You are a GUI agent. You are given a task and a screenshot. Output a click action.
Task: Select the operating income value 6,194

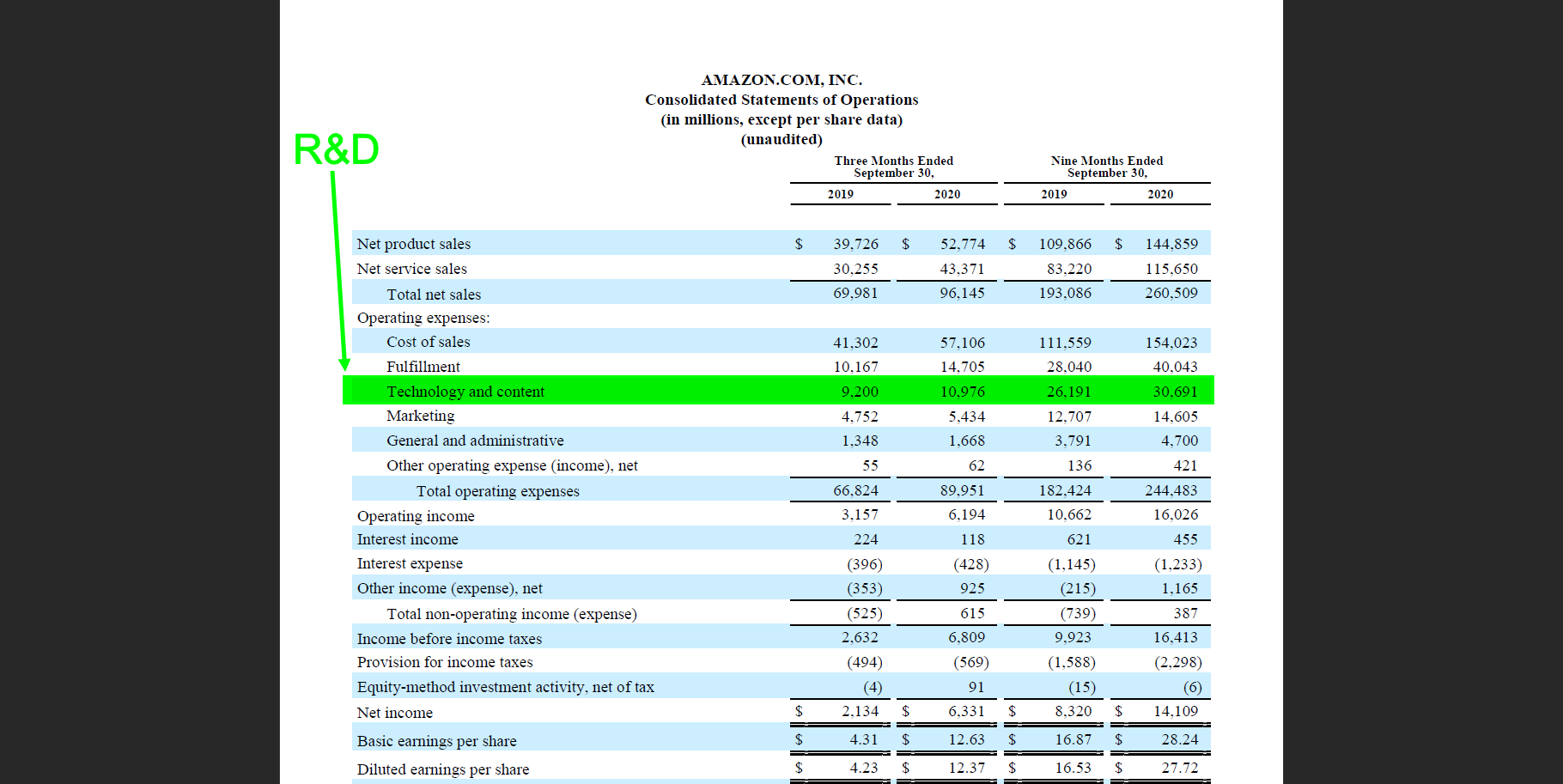tap(967, 514)
